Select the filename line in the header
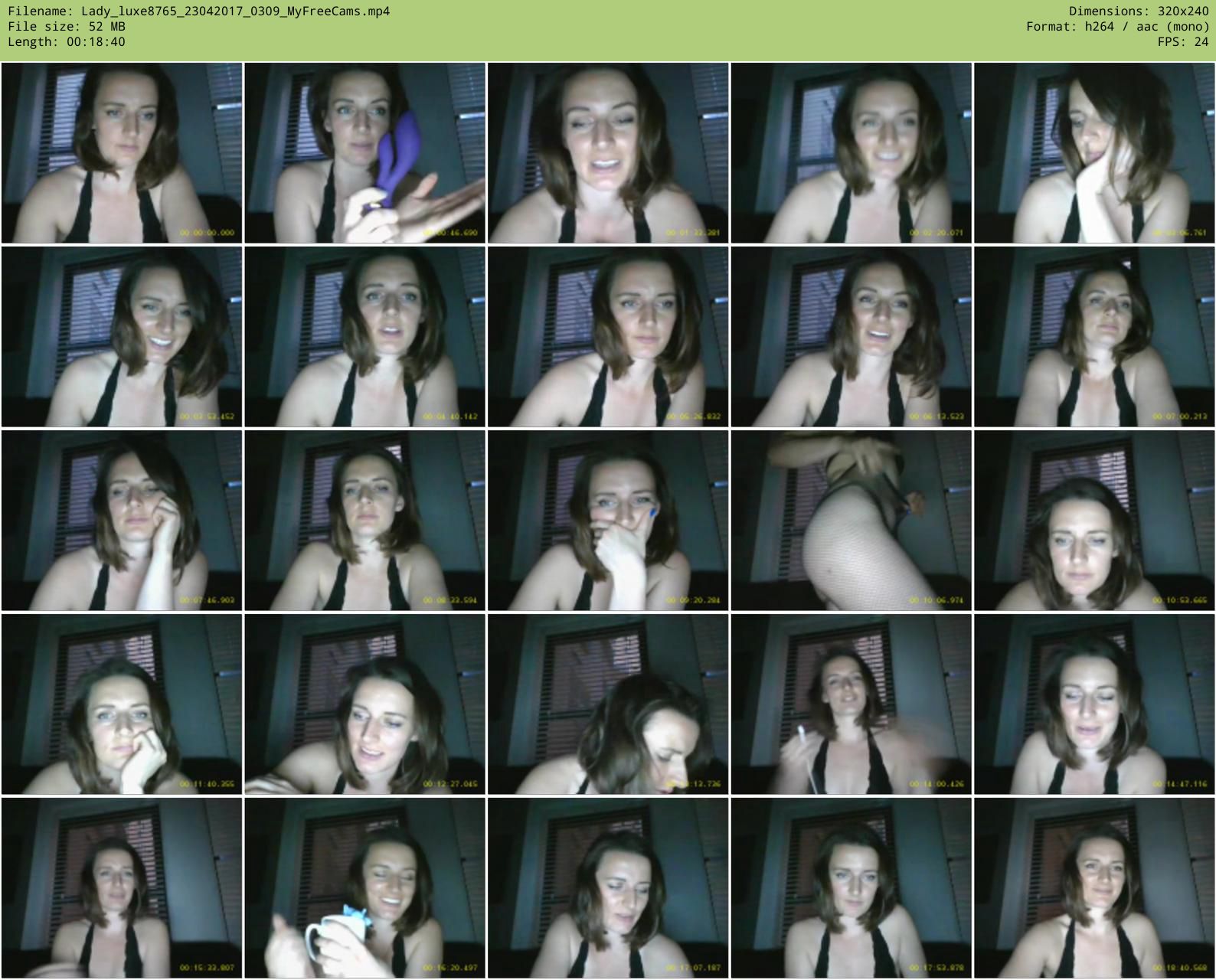The image size is (1216, 980). tap(198, 11)
